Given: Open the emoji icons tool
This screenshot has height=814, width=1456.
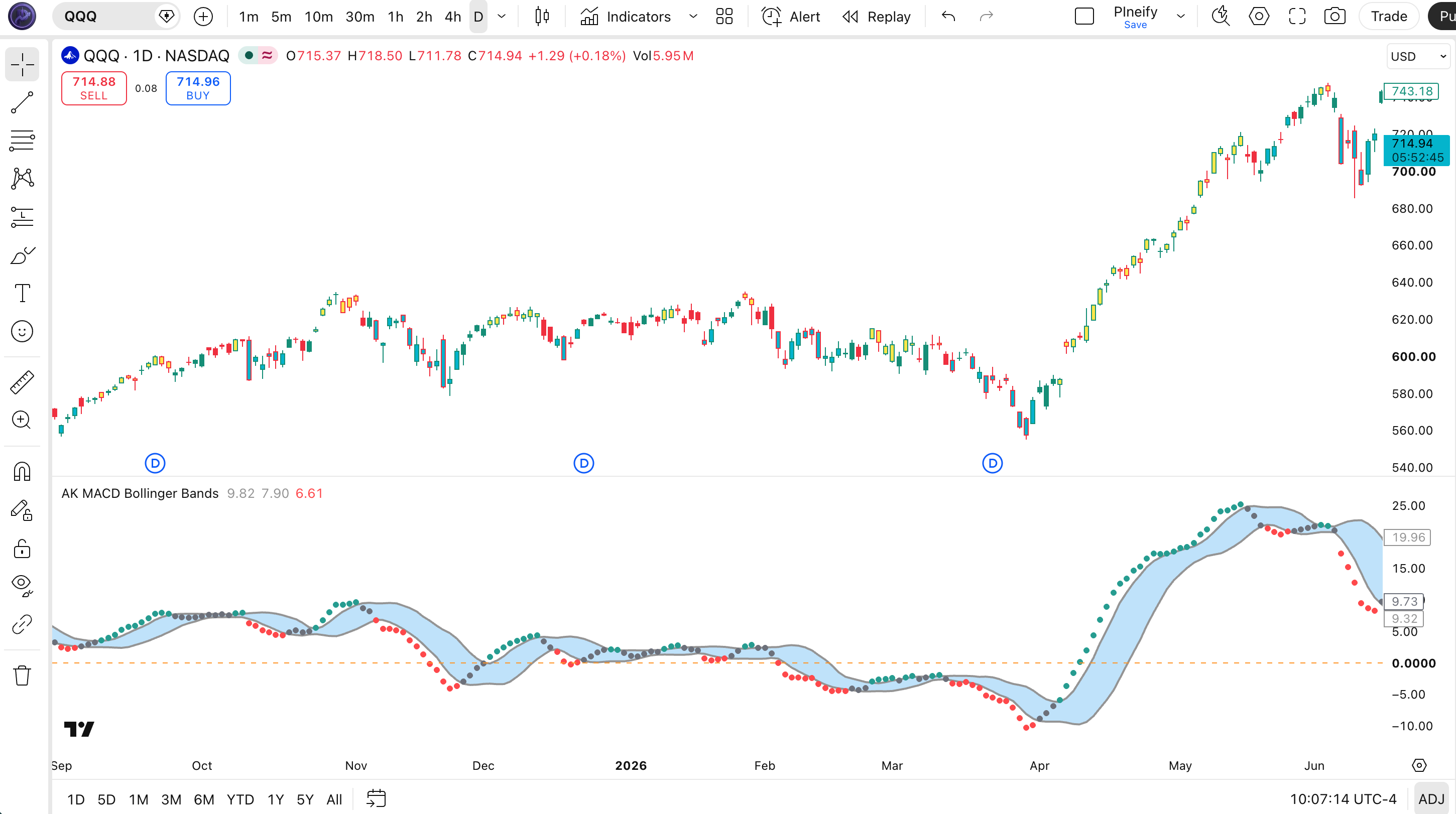Looking at the screenshot, I should point(22,332).
